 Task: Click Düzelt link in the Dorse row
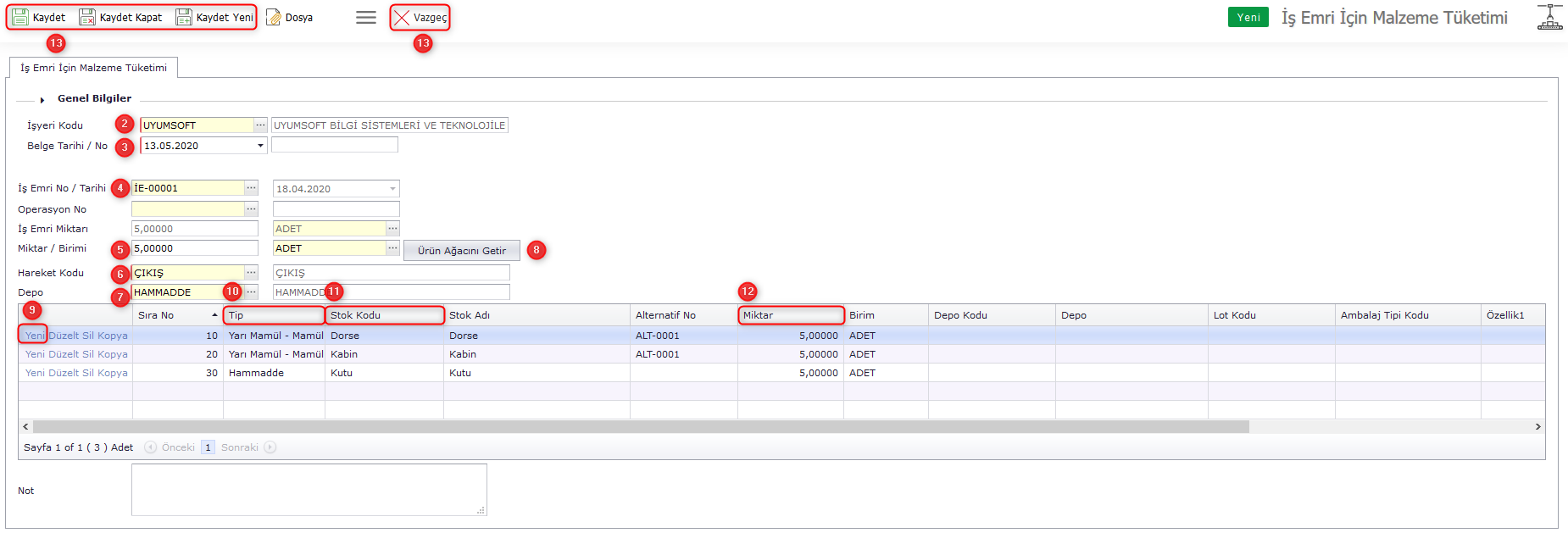tap(64, 336)
